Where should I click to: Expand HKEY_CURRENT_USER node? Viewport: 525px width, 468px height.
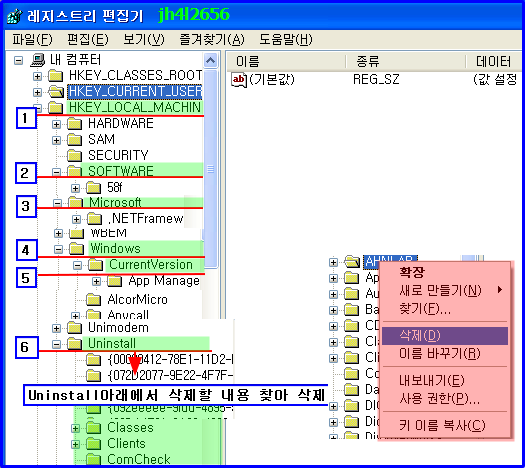coord(38,92)
